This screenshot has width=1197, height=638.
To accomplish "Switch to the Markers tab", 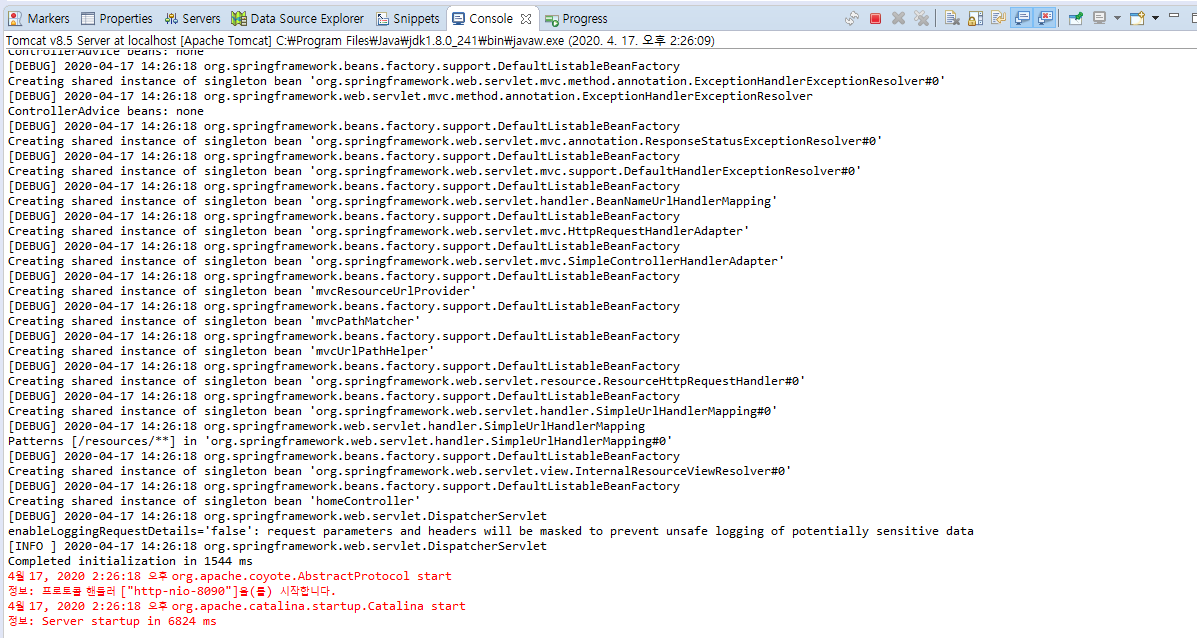I will 39,18.
